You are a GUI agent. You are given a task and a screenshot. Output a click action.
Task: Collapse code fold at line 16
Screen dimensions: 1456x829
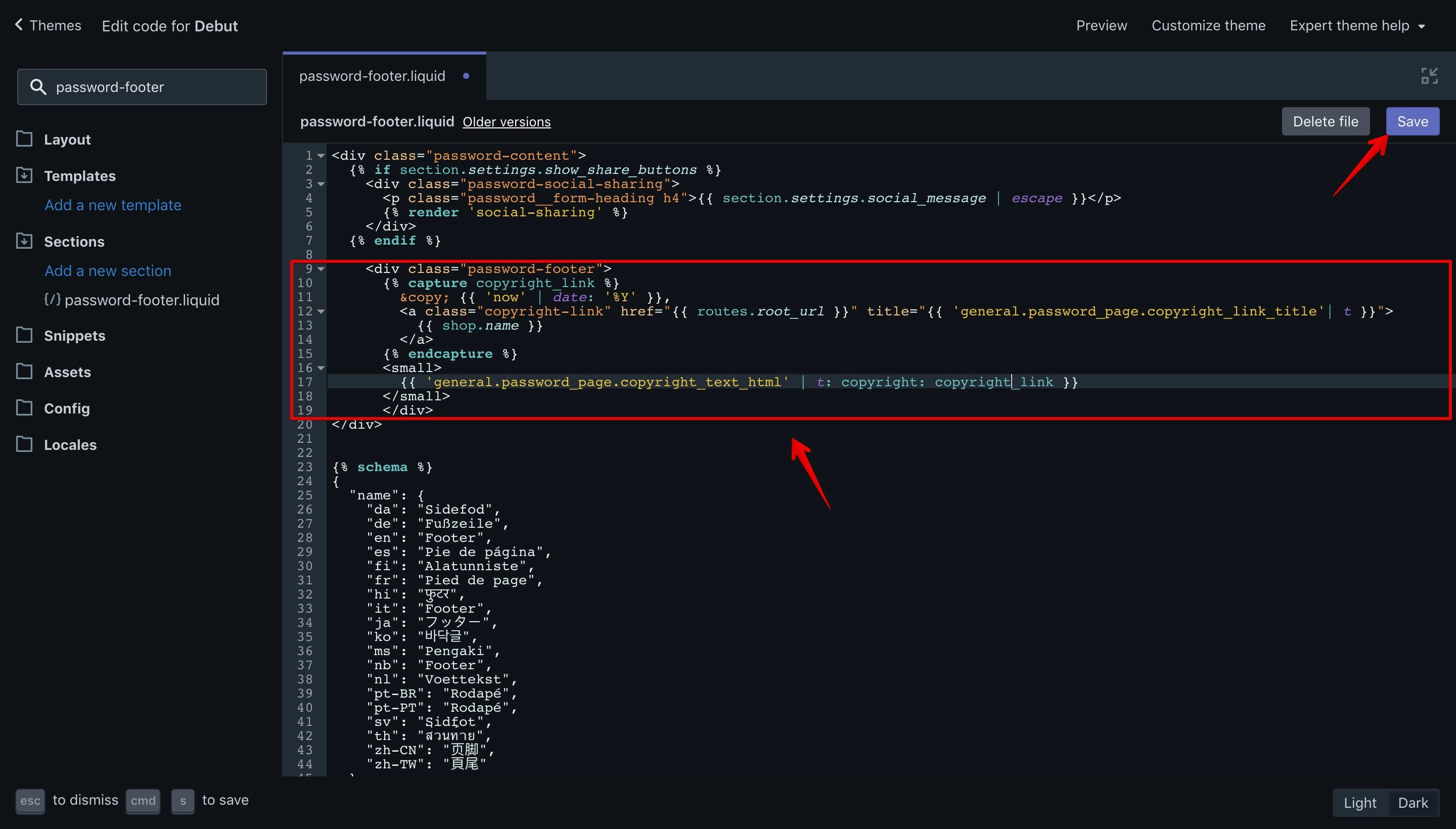[x=321, y=368]
